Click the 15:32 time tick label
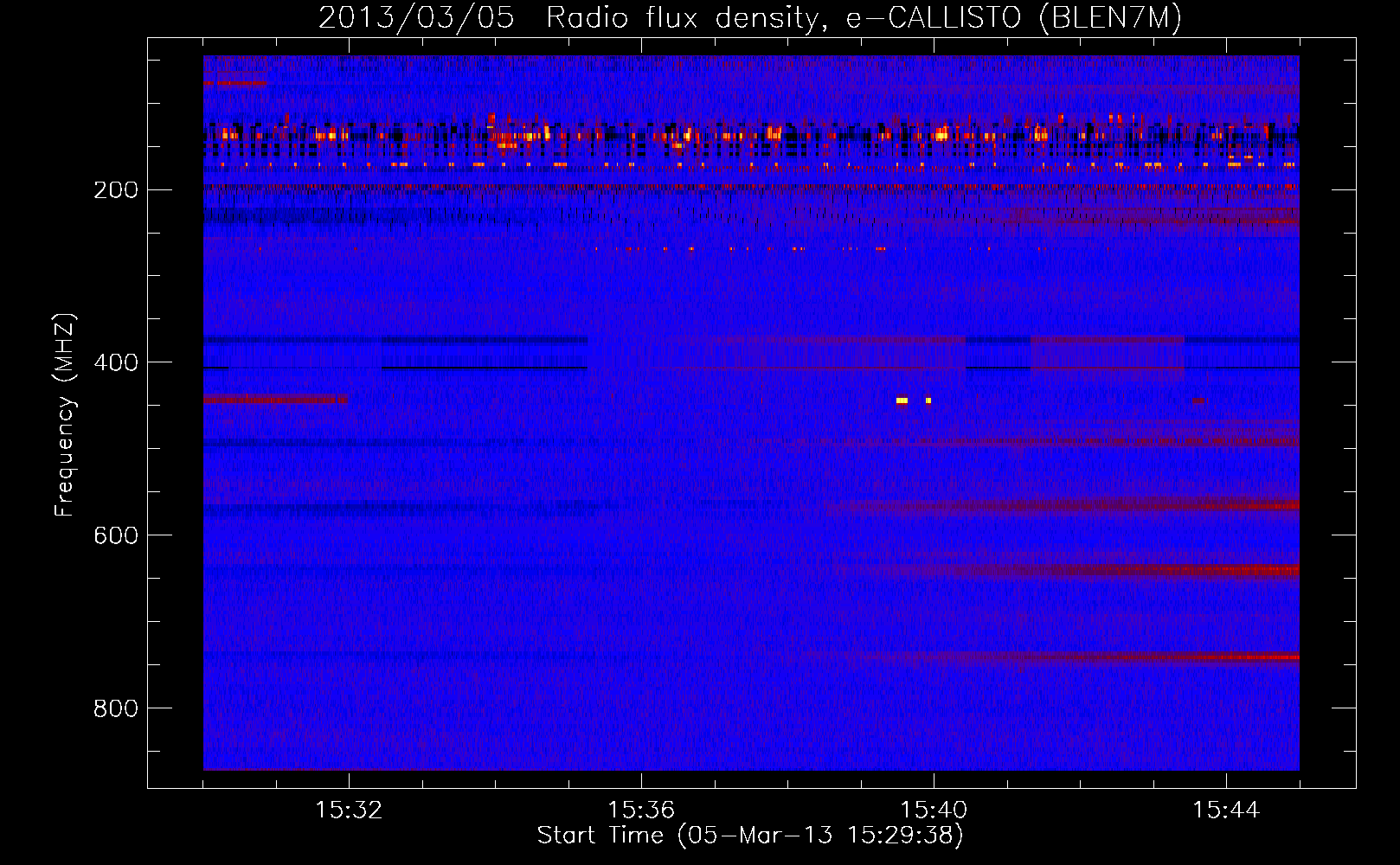 349,811
